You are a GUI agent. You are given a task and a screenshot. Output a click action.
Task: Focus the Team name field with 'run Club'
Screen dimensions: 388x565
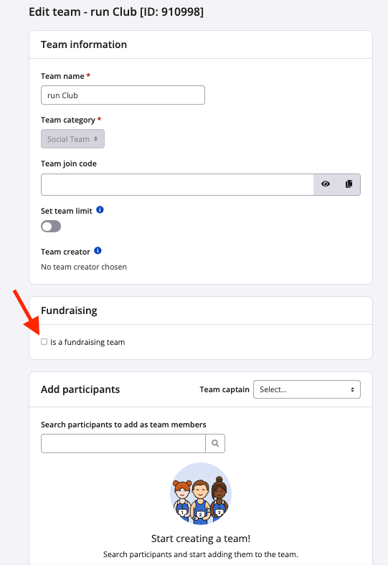click(123, 95)
